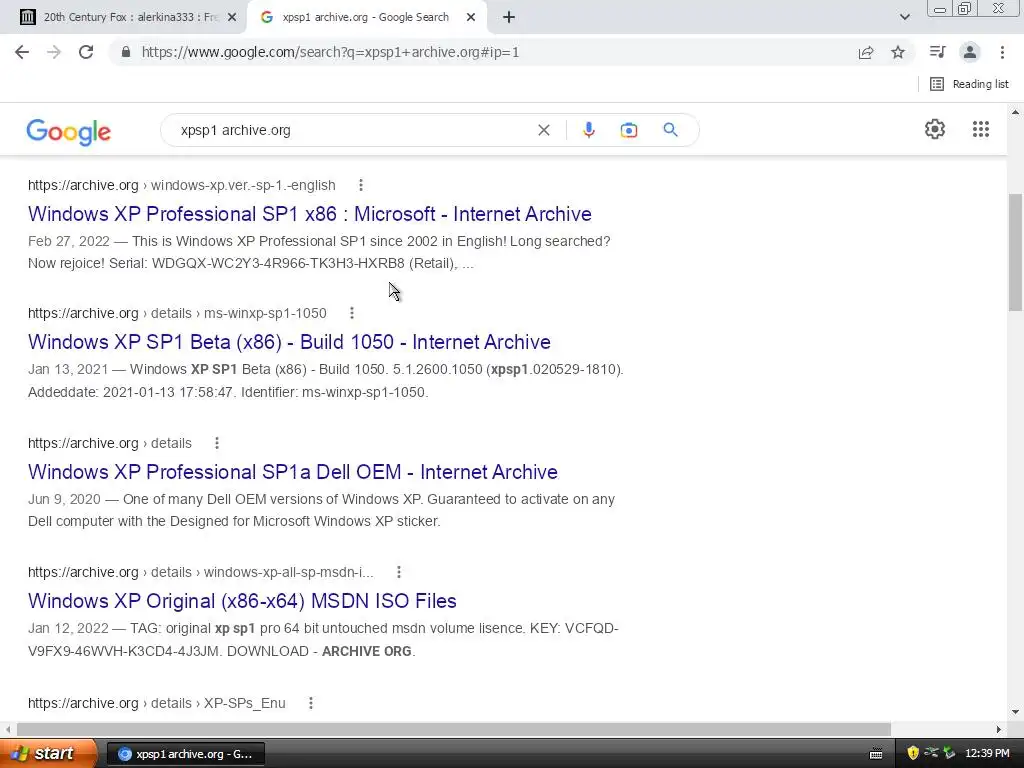1024x768 pixels.
Task: Open Windows XP Professional SP1 x86 result
Action: [x=310, y=214]
